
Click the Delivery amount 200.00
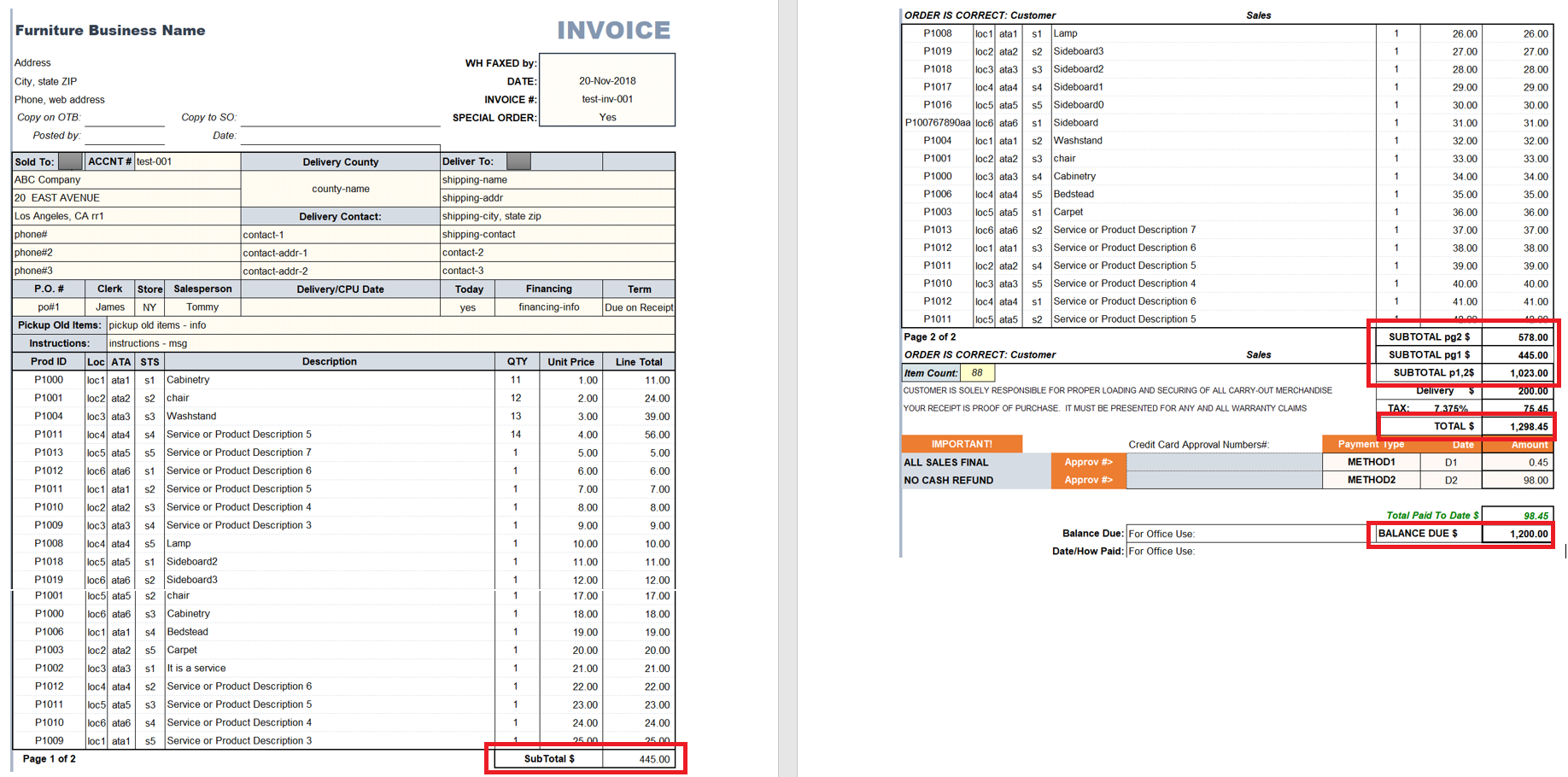1533,391
